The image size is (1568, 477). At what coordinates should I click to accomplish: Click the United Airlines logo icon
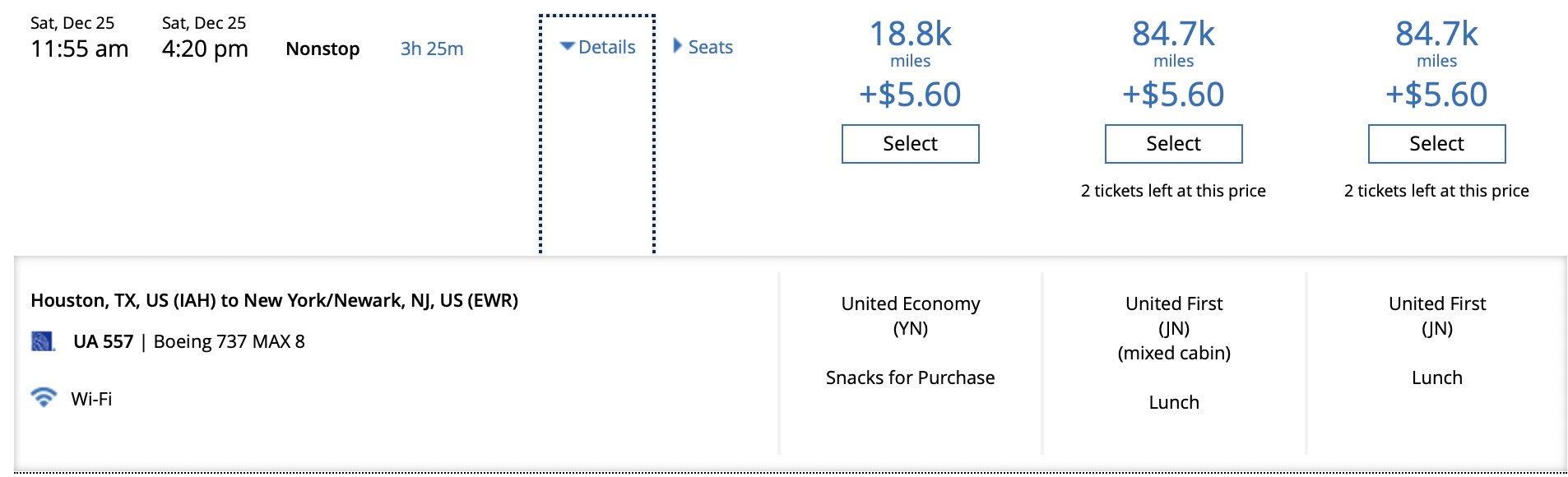pos(43,341)
